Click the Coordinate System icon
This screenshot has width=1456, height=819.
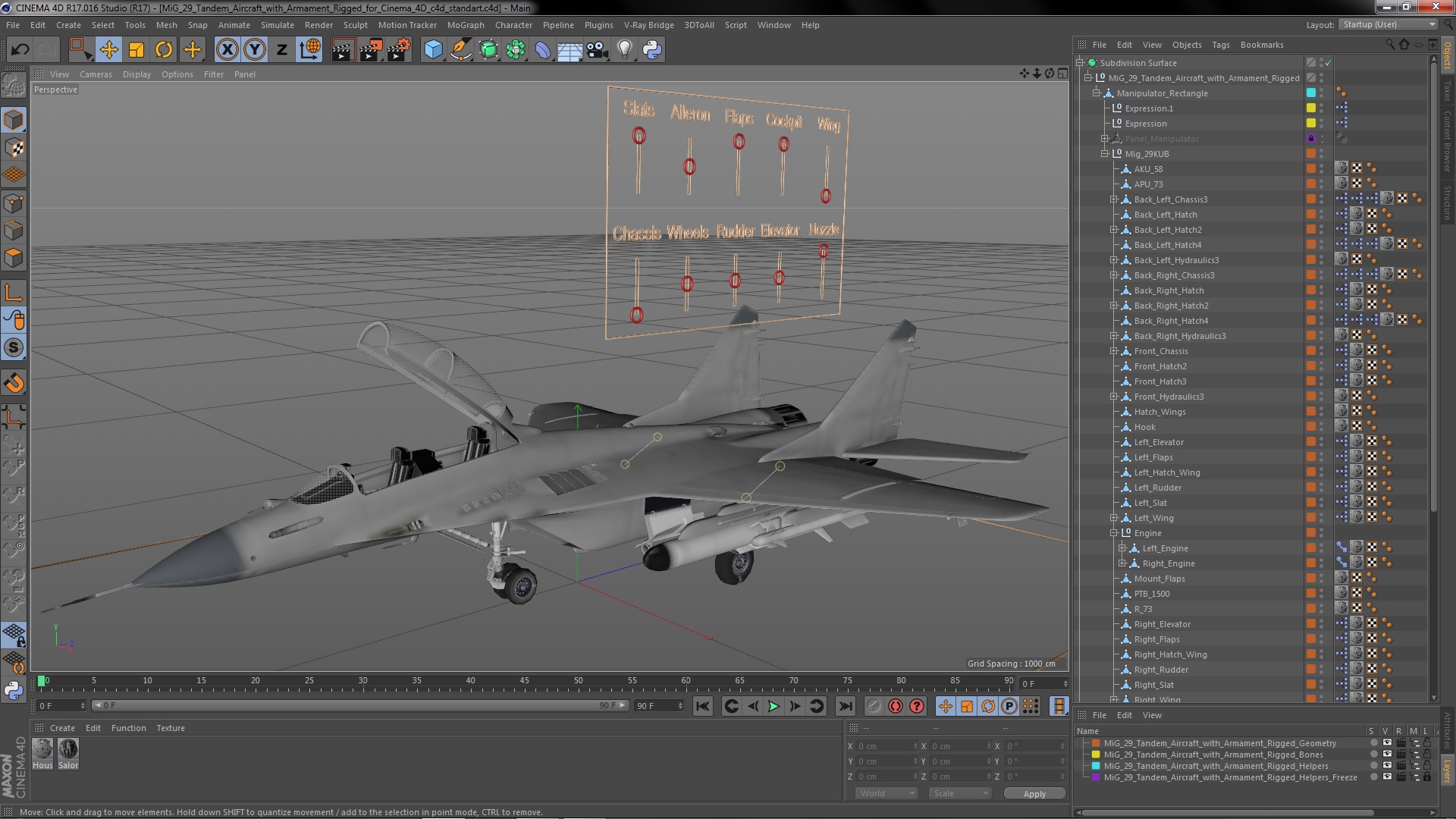[x=309, y=50]
